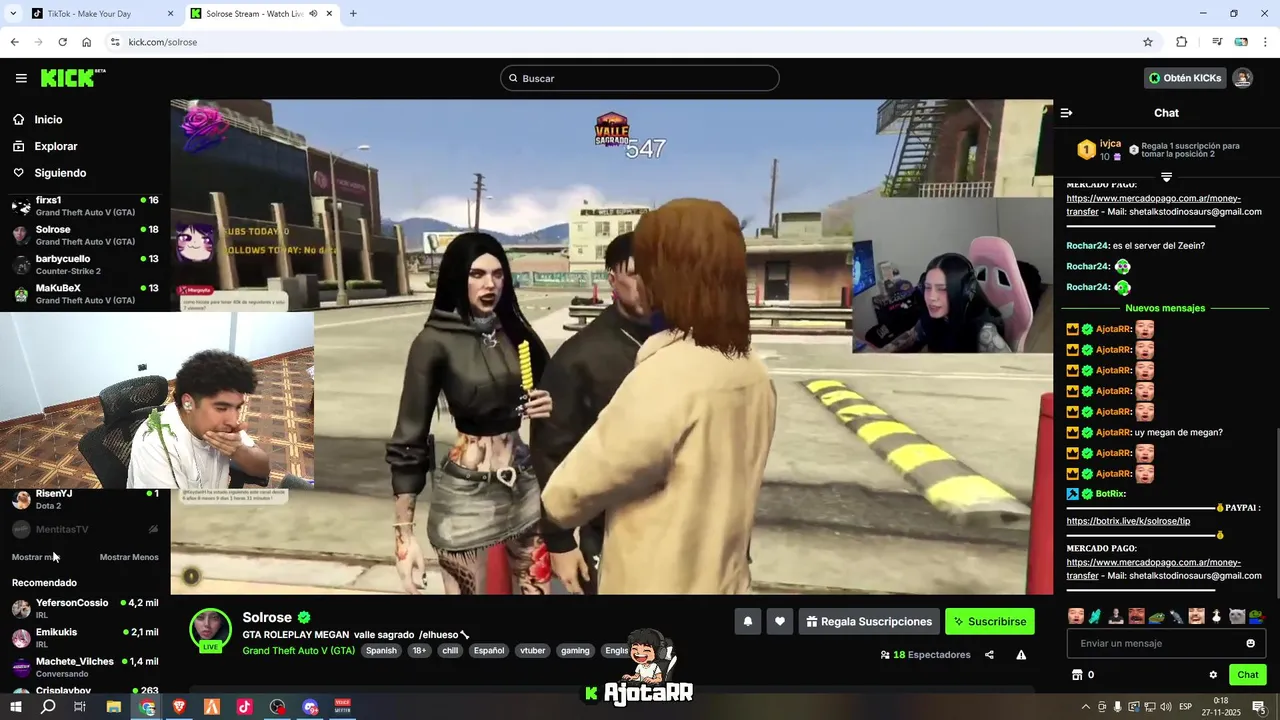Open the hamburger menu beside the Kick logo
The width and height of the screenshot is (1280, 720).
21,78
